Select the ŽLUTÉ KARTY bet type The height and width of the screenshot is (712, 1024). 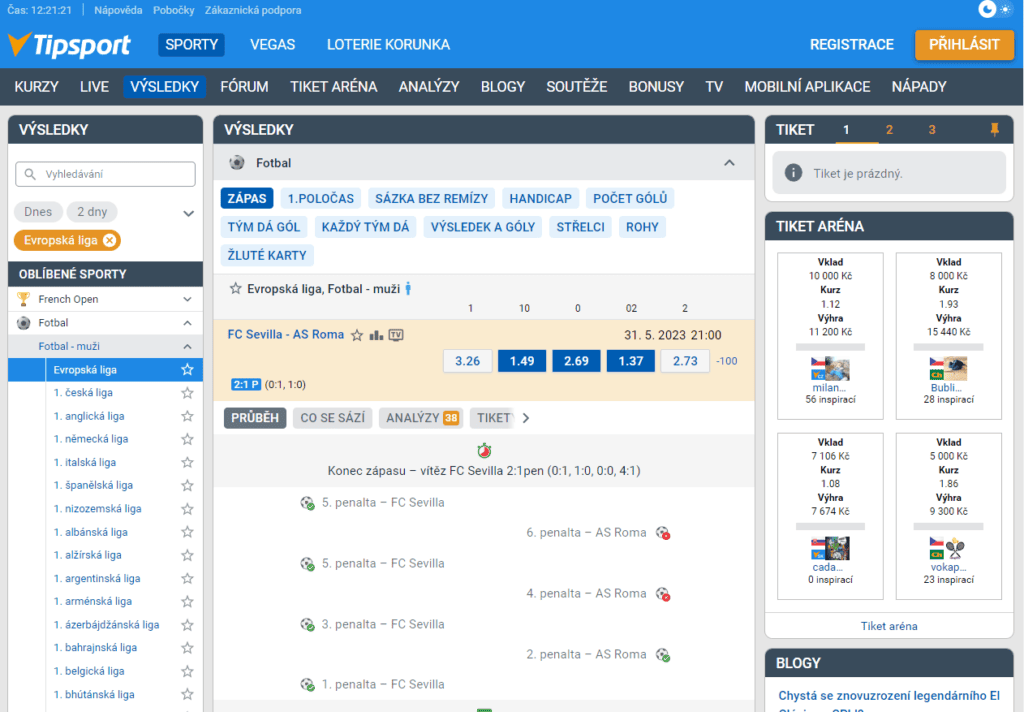pyautogui.click(x=266, y=255)
